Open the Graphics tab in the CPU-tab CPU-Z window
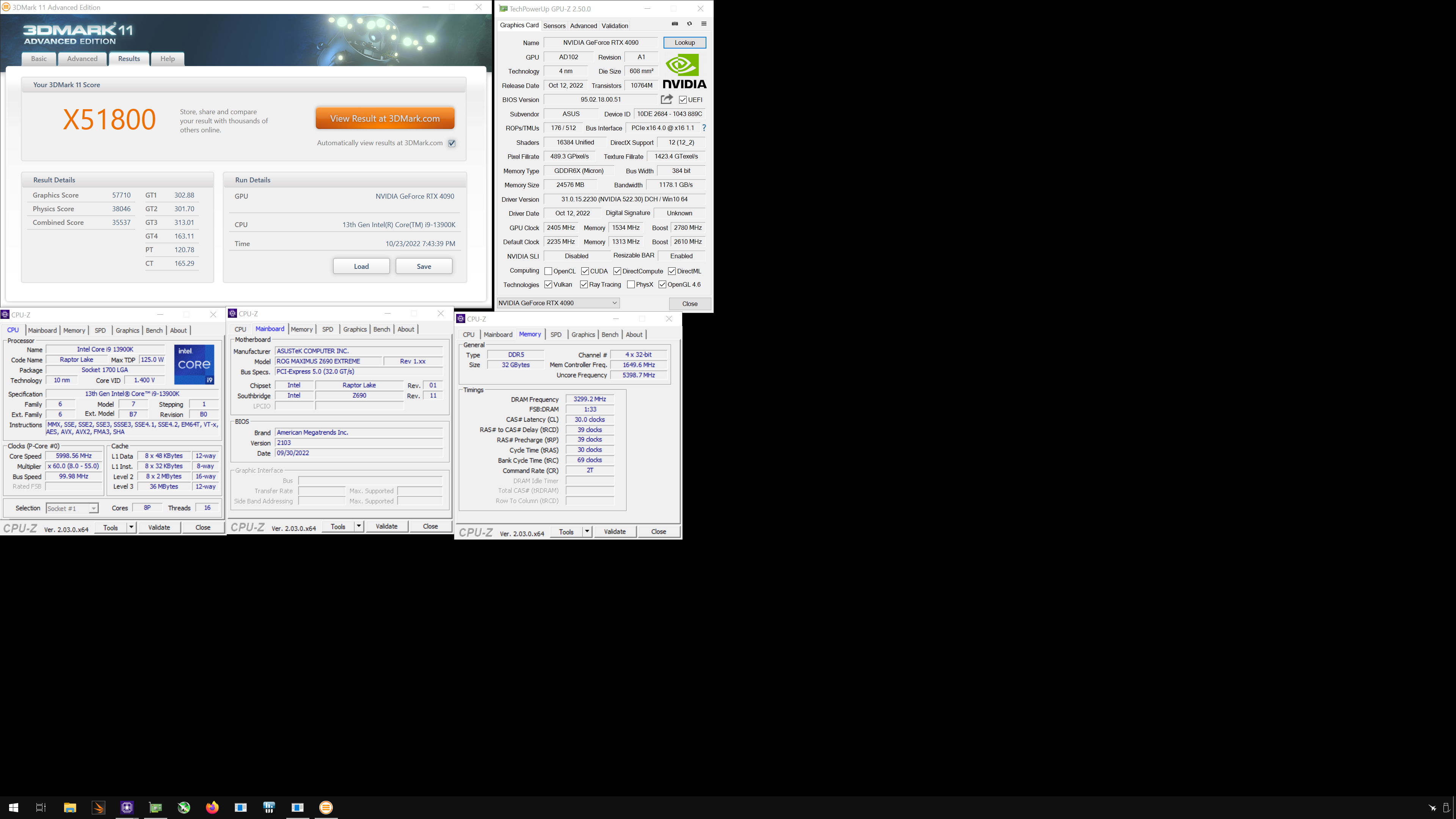The height and width of the screenshot is (819, 1456). pos(127,330)
